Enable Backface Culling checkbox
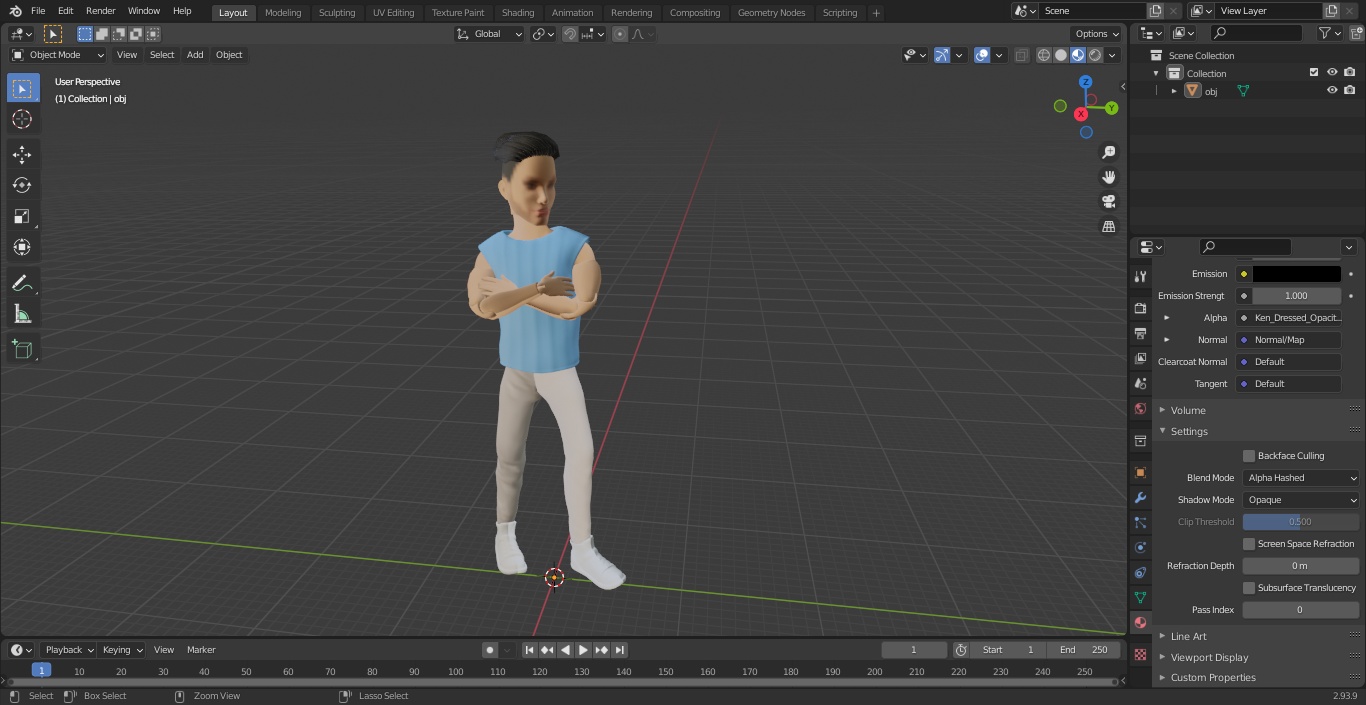The width and height of the screenshot is (1366, 705). click(1248, 456)
